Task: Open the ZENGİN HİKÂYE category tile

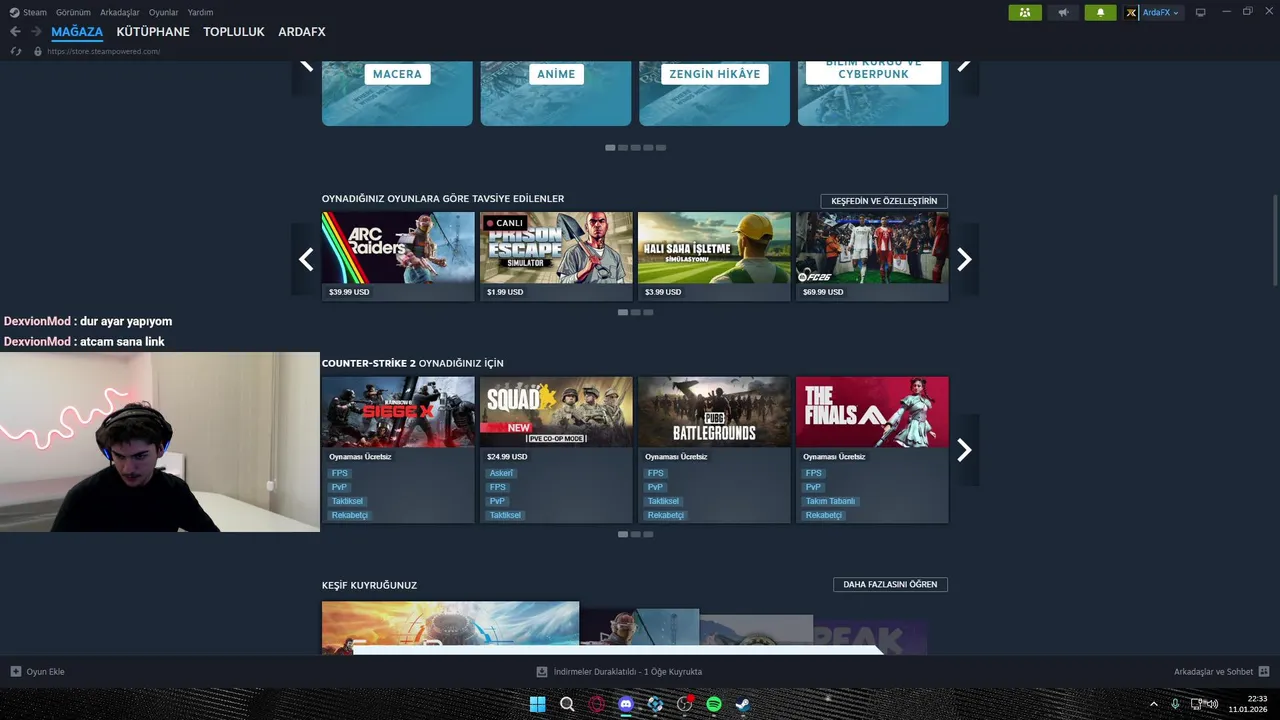Action: [x=714, y=93]
